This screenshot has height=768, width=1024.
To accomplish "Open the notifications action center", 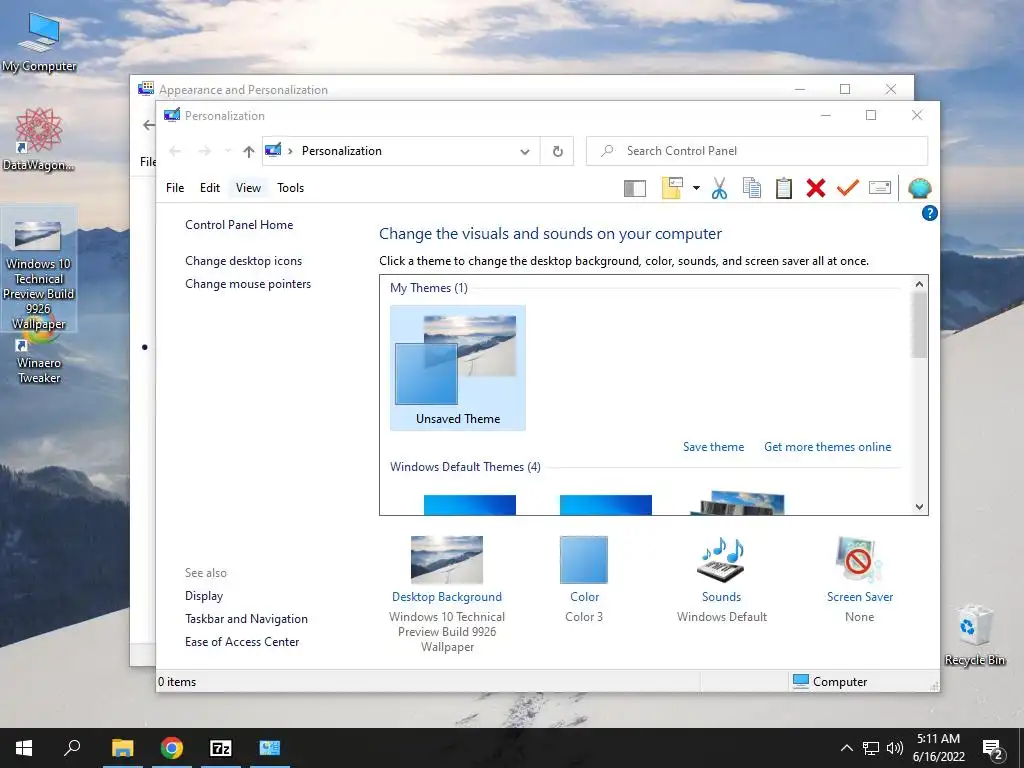I will coord(993,750).
